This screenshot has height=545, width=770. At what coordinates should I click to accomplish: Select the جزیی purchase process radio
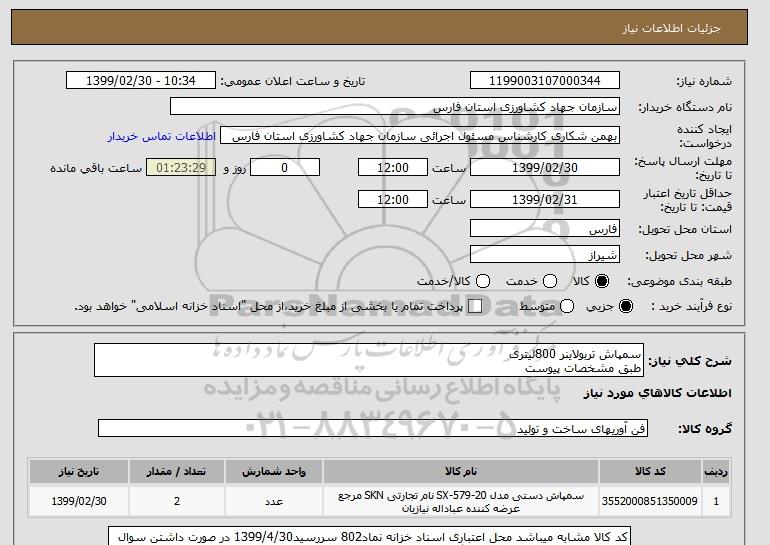(x=626, y=306)
